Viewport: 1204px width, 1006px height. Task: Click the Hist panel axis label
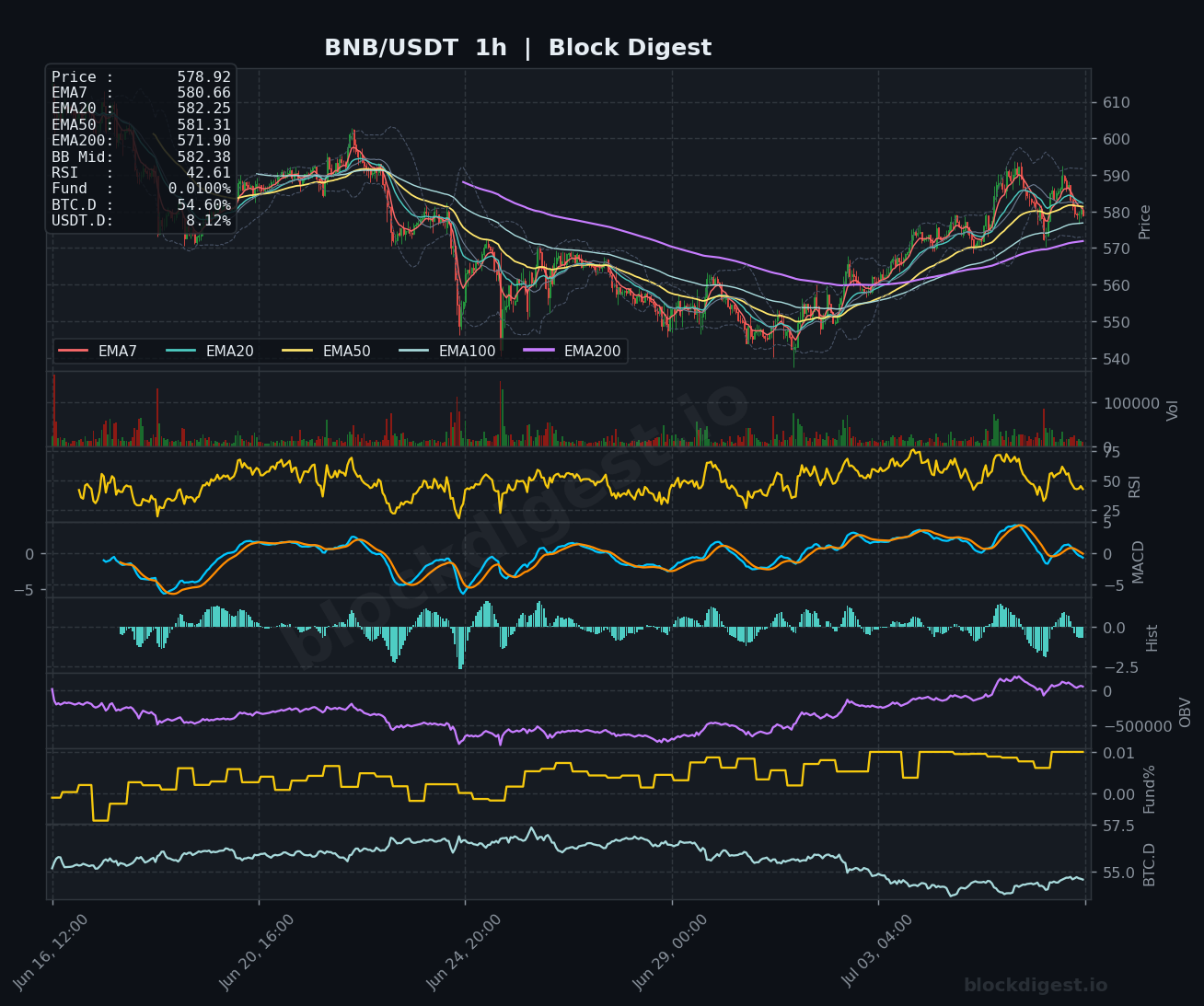pos(1152,638)
